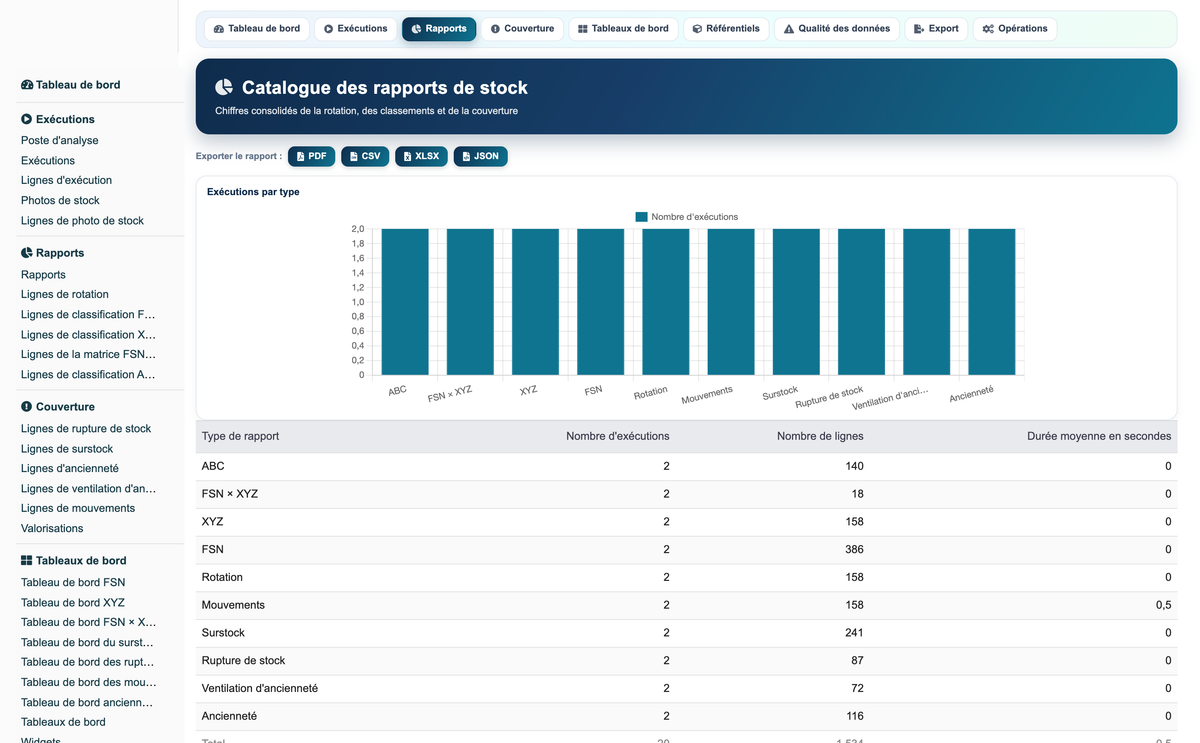Click the Surstock table cell

tap(223, 634)
